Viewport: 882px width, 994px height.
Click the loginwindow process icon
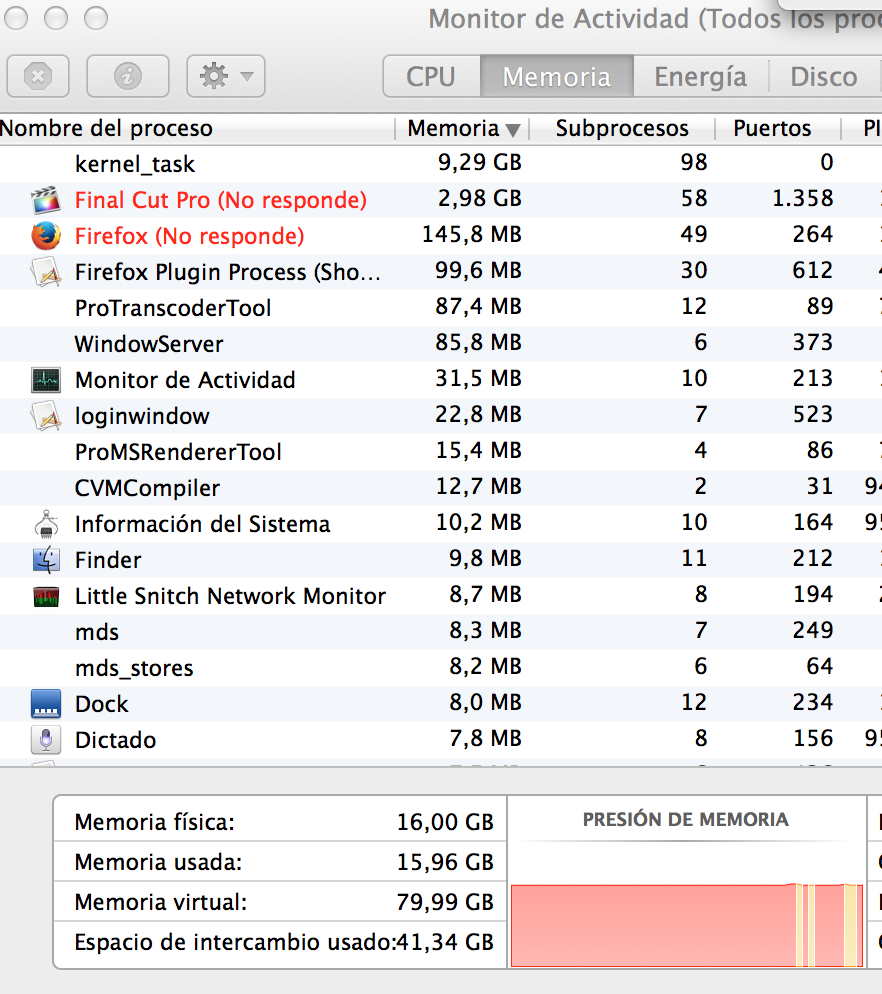[x=46, y=416]
